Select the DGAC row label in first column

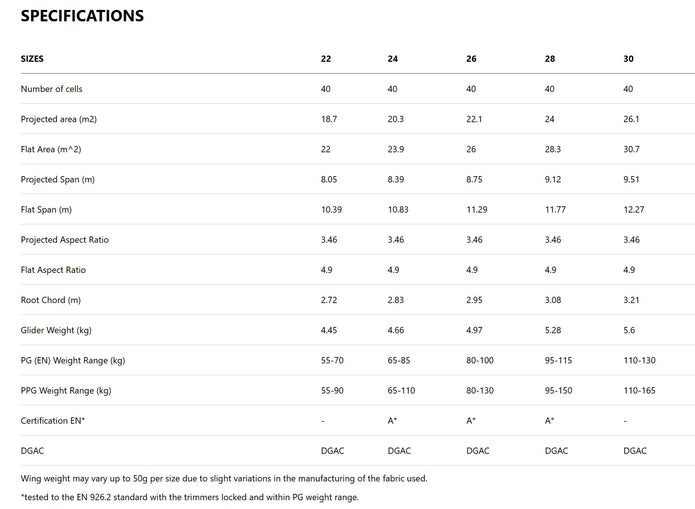(x=33, y=450)
